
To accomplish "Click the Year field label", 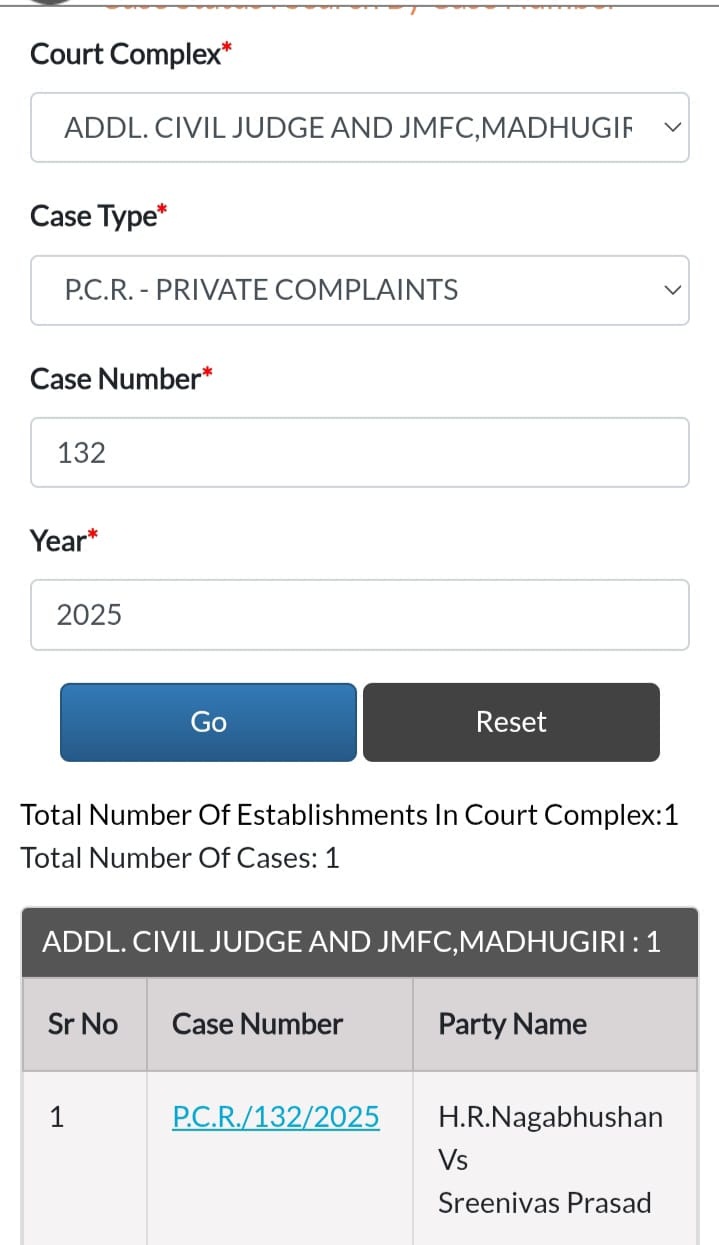I will click(59, 541).
